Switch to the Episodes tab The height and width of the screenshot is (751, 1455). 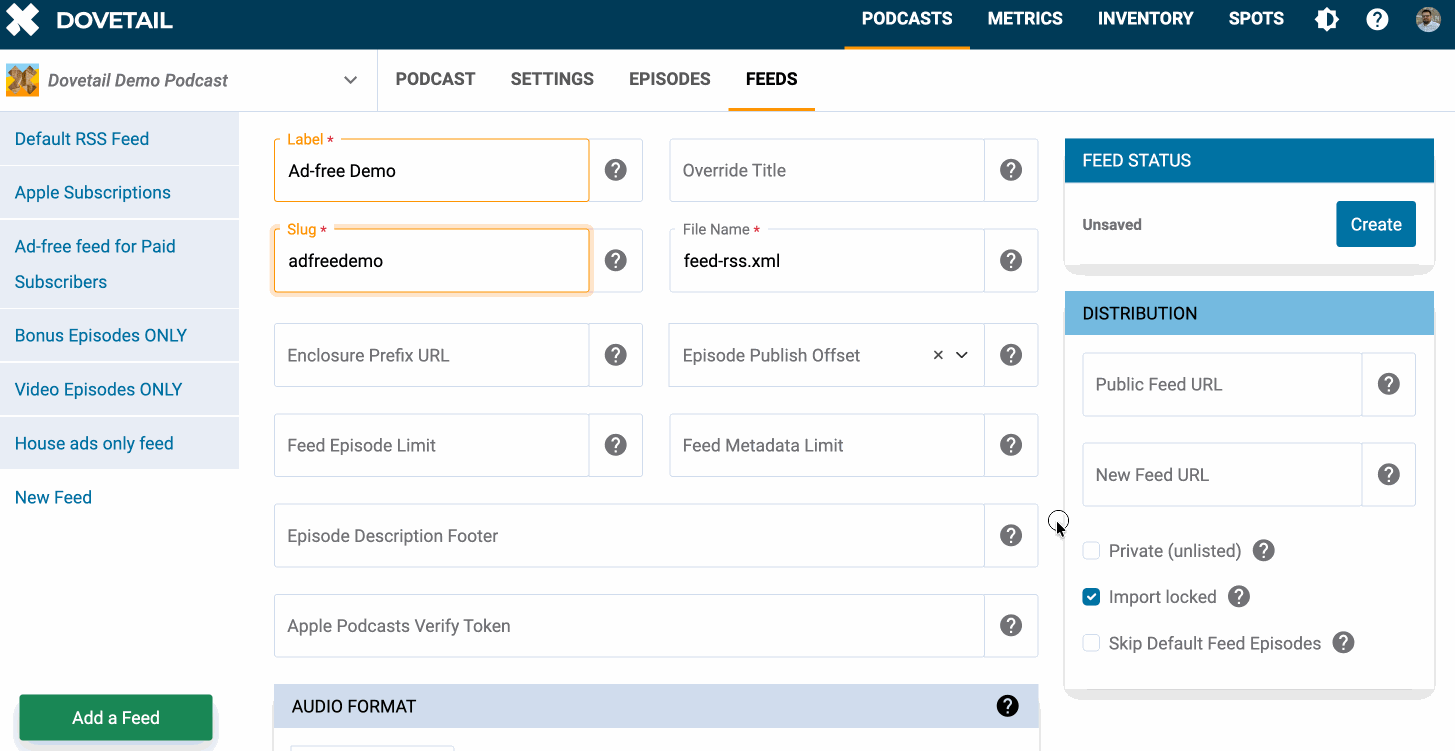669,79
